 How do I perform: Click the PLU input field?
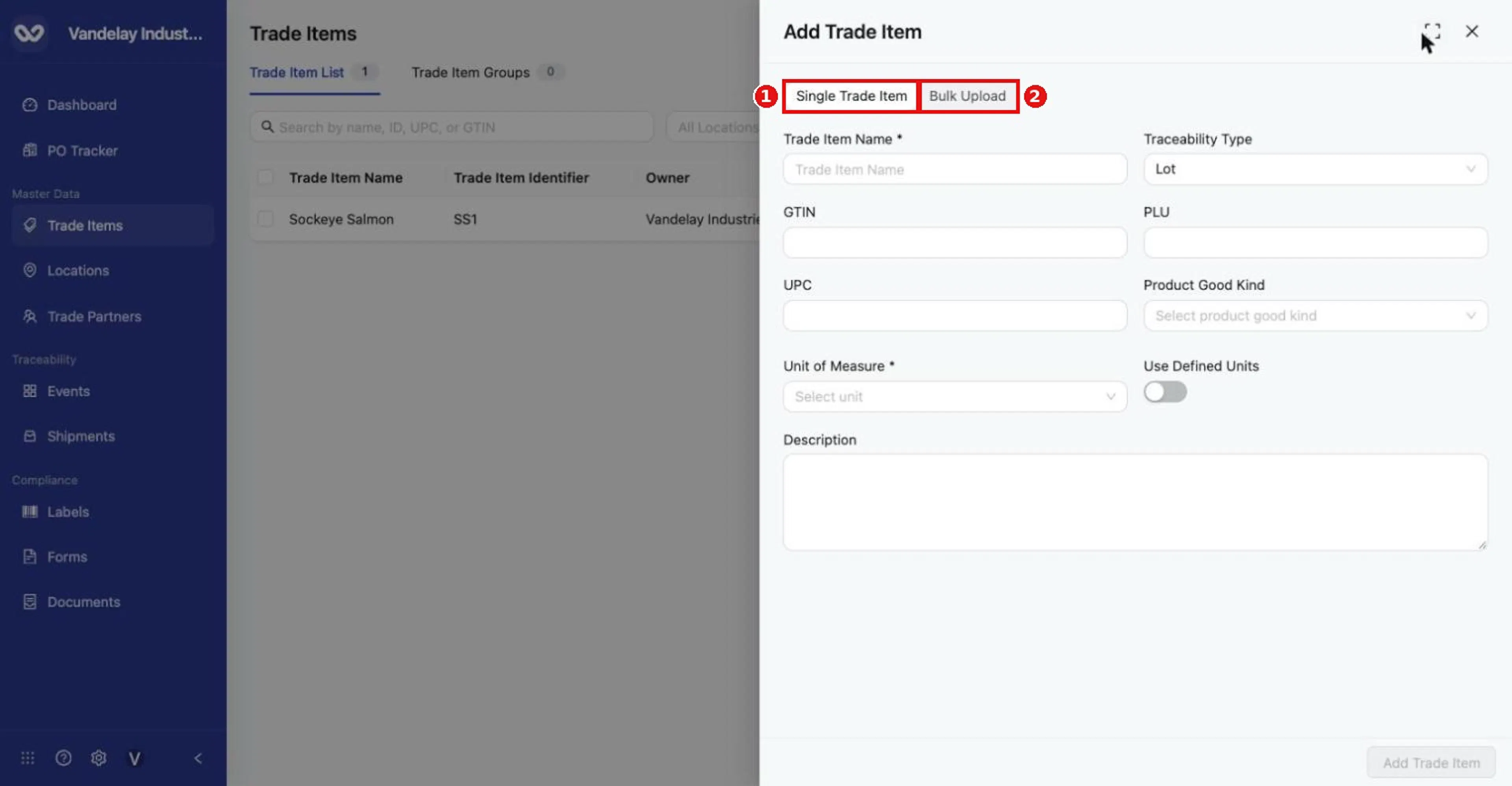(1316, 243)
